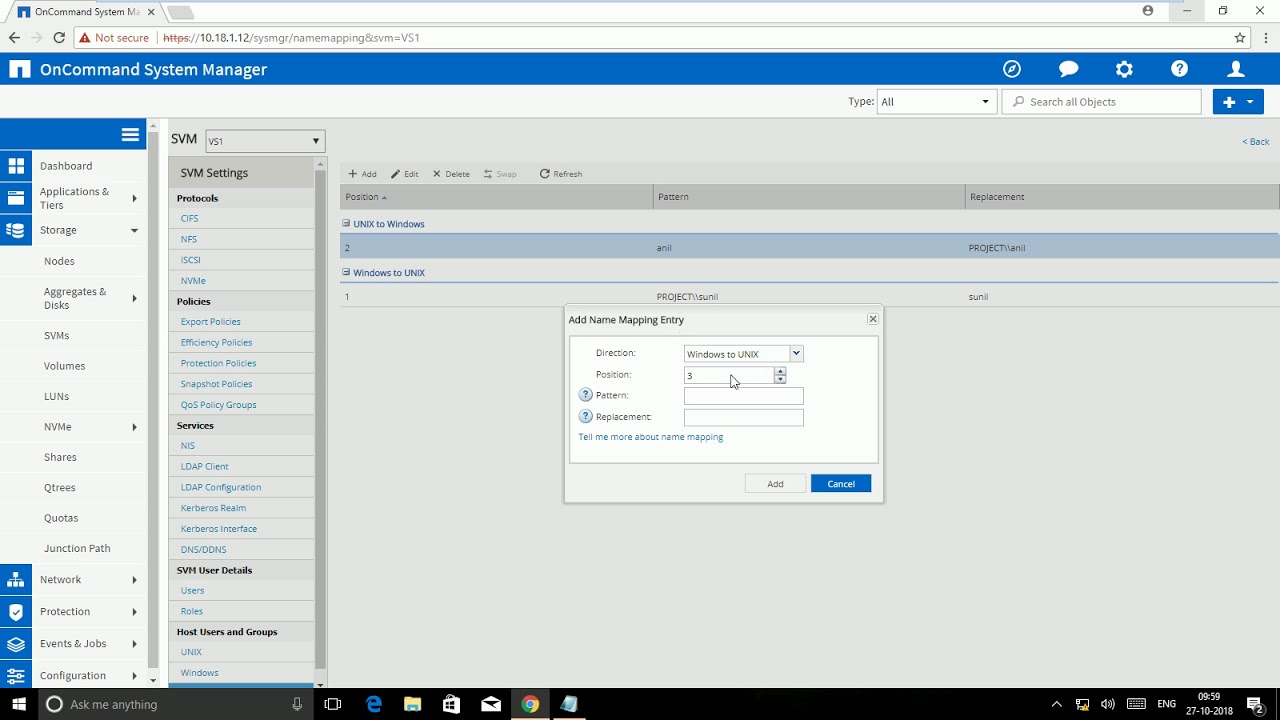Open the Type All dropdown
The height and width of the screenshot is (720, 1280).
[936, 101]
